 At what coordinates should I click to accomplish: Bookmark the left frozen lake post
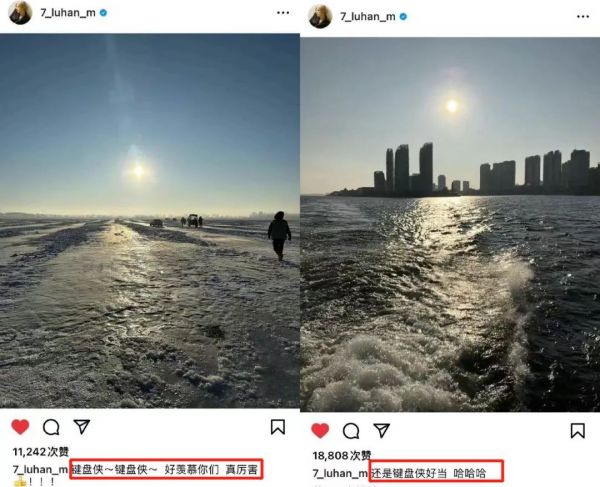278,427
